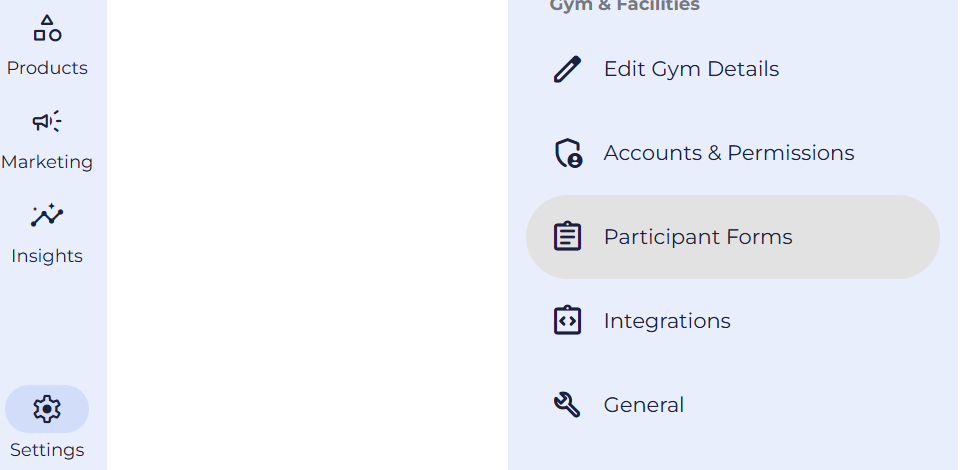Go to the Marketing label in sidebar
The height and width of the screenshot is (470, 980).
[47, 162]
